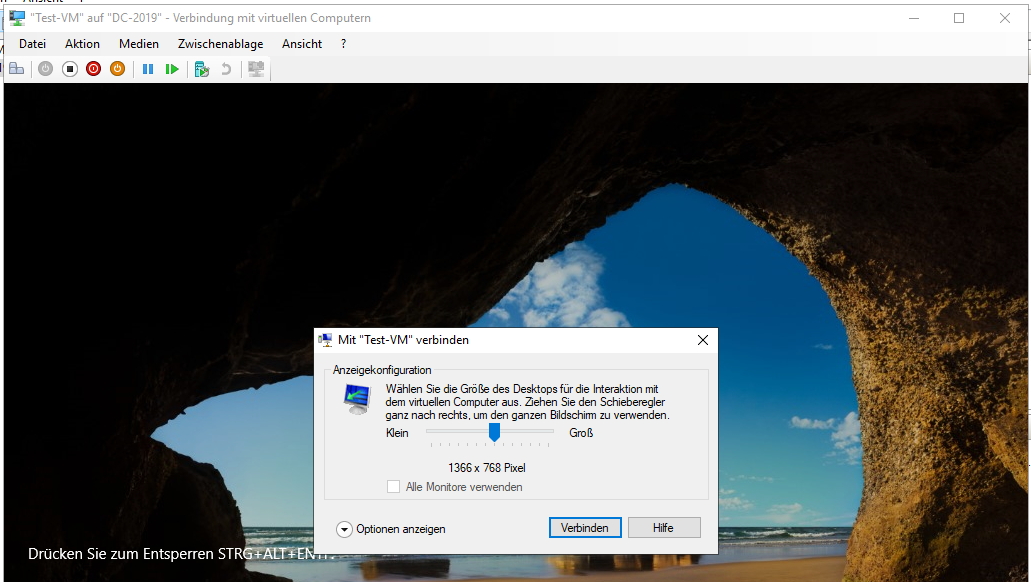Maximize the VM connection window
Image resolution: width=1031 pixels, height=582 pixels.
coord(959,18)
